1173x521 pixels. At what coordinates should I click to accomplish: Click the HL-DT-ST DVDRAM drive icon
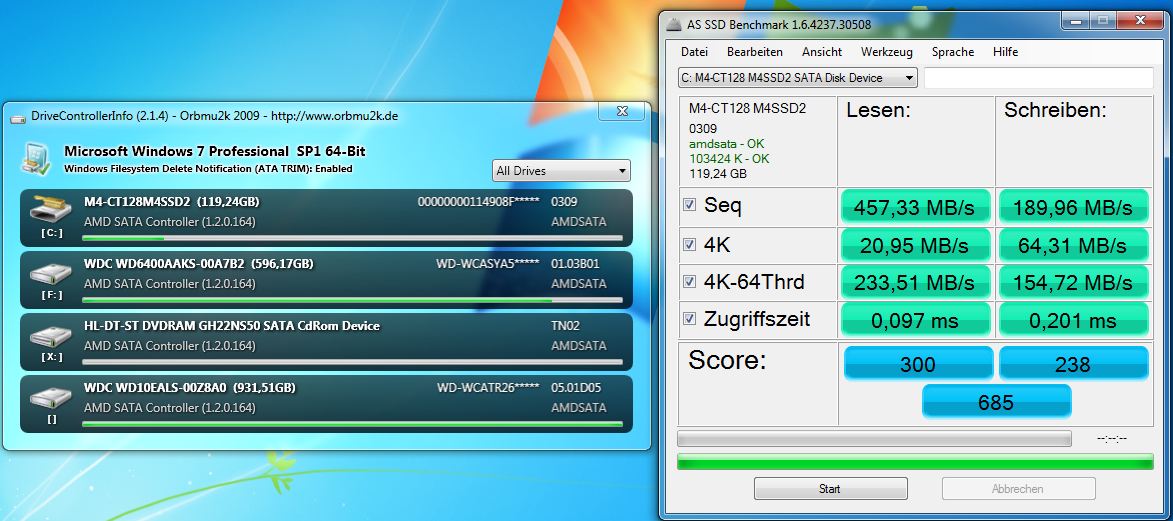[x=51, y=335]
